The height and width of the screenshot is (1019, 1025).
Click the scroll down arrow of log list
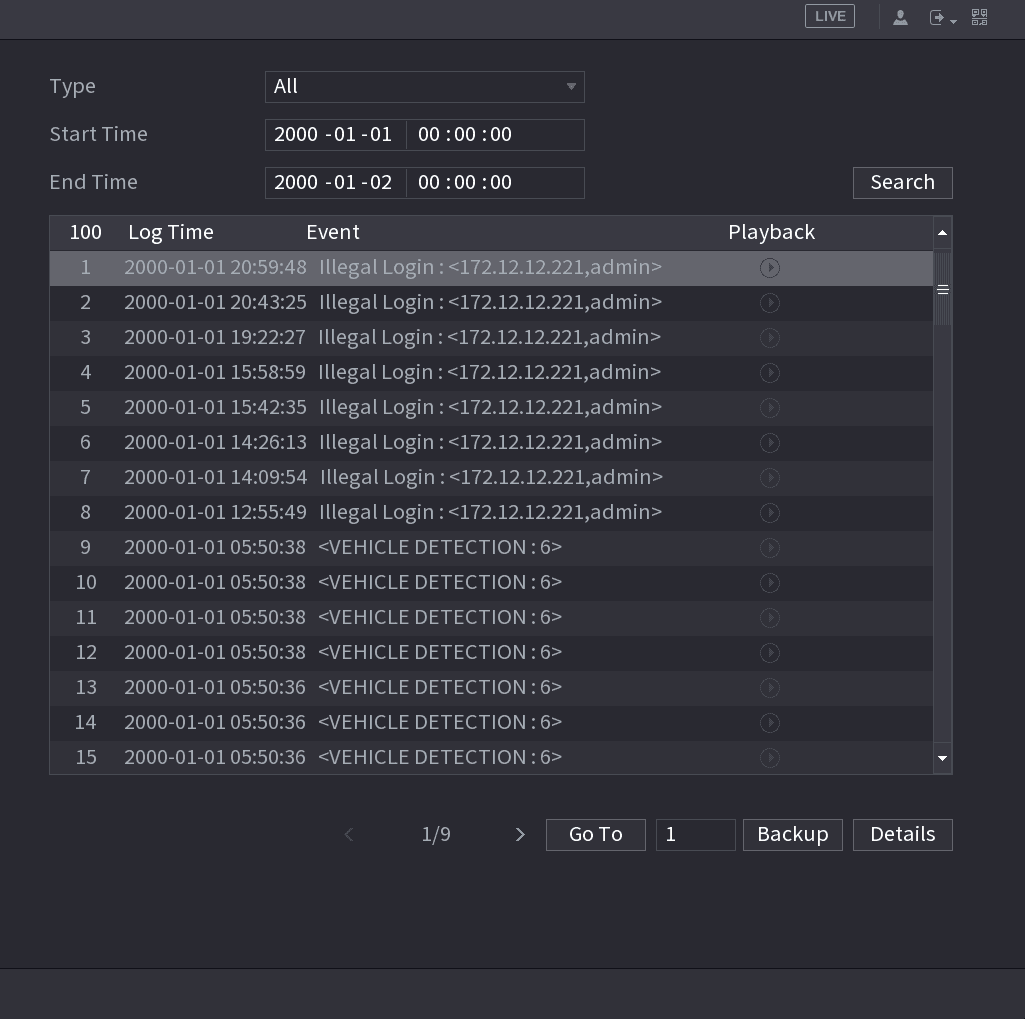click(943, 758)
